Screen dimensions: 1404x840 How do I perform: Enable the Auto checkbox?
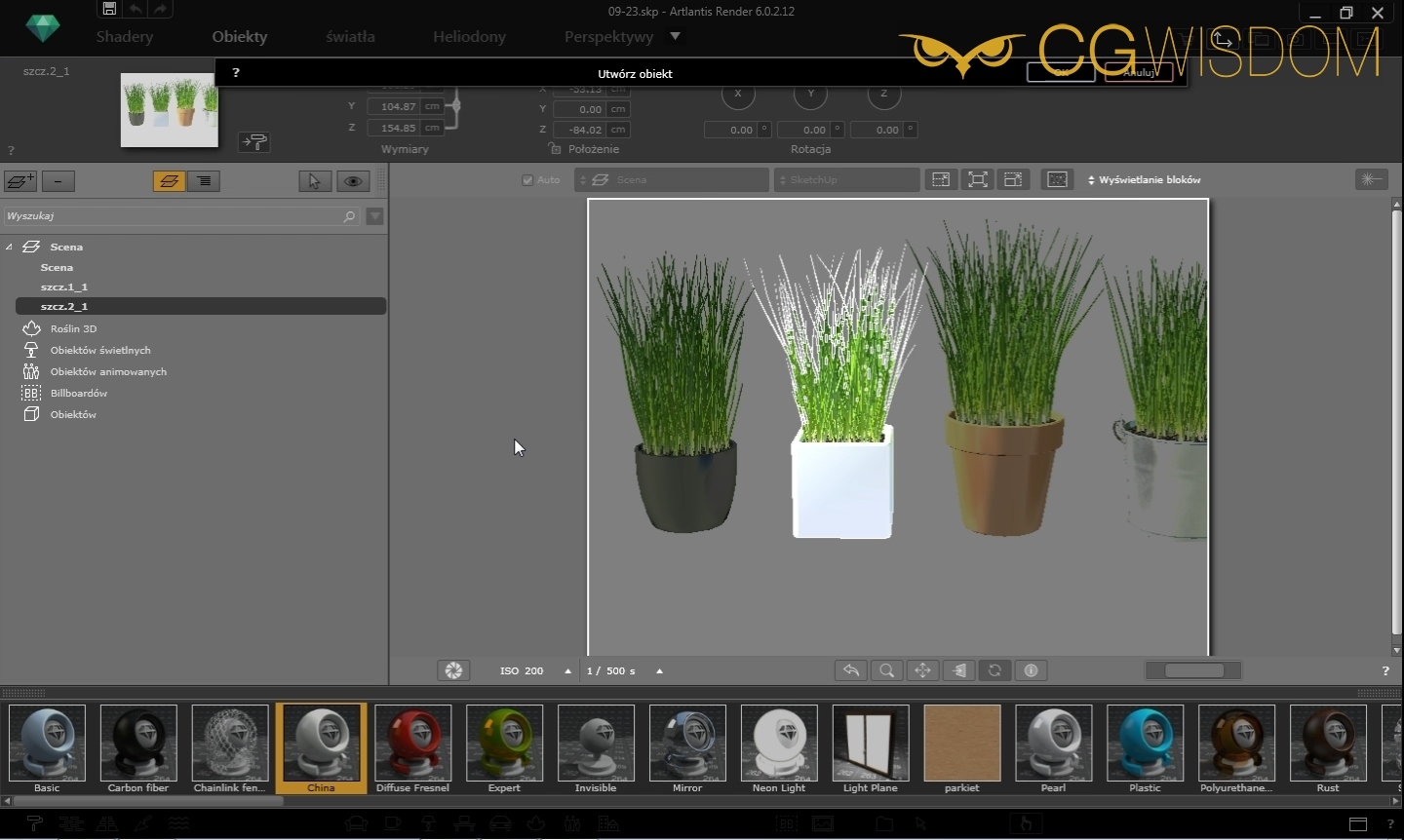point(527,180)
